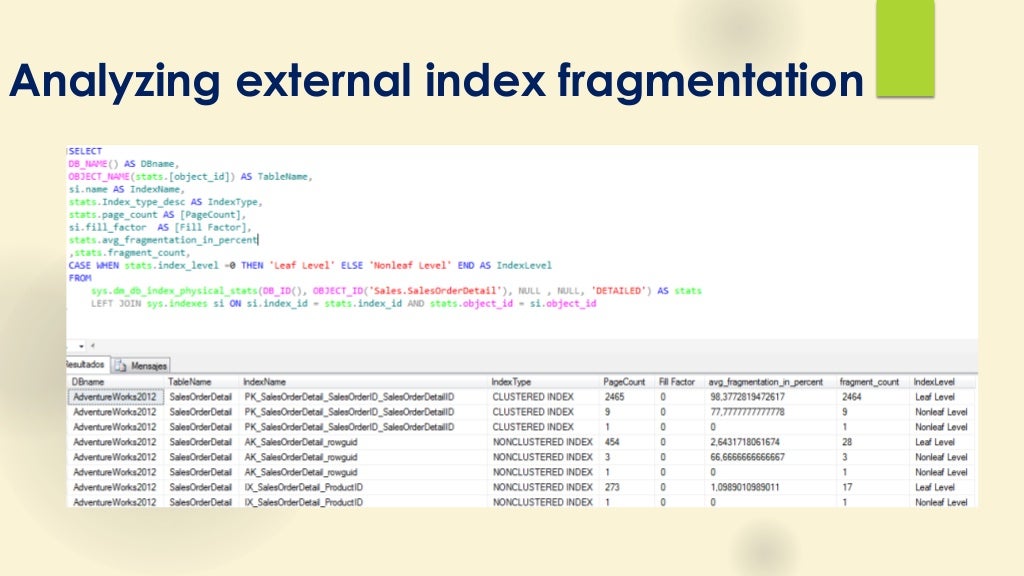Select fragment_count value 28
The height and width of the screenshot is (576, 1024).
[847, 442]
